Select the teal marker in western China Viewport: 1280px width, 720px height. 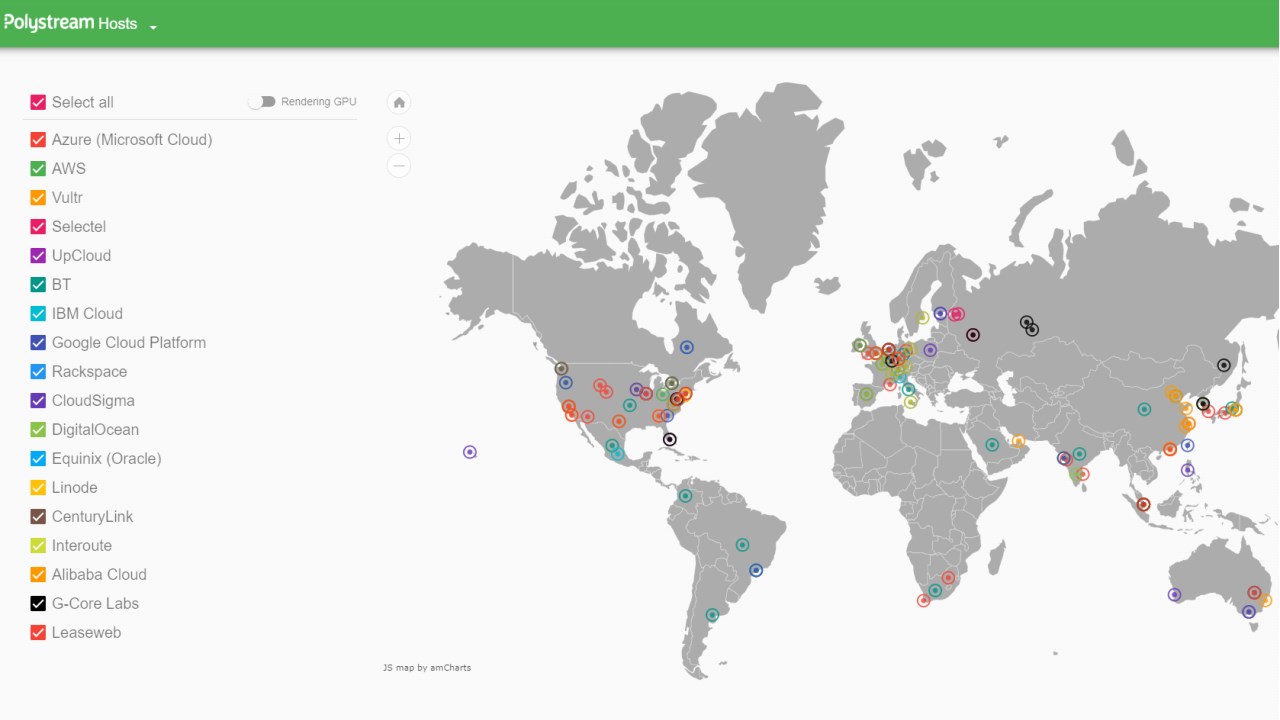coord(1144,409)
